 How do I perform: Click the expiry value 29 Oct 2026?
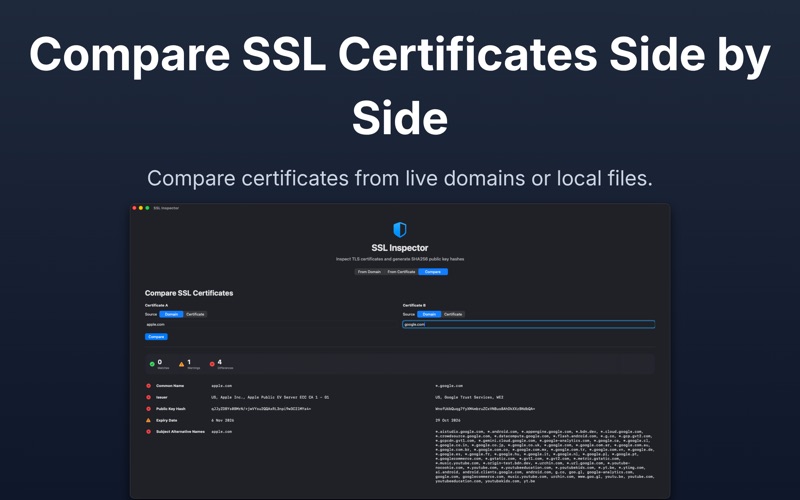coord(448,420)
